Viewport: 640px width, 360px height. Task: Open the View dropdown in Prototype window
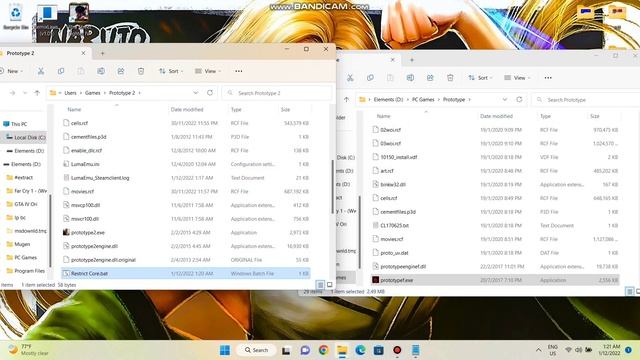pyautogui.click(x=517, y=78)
